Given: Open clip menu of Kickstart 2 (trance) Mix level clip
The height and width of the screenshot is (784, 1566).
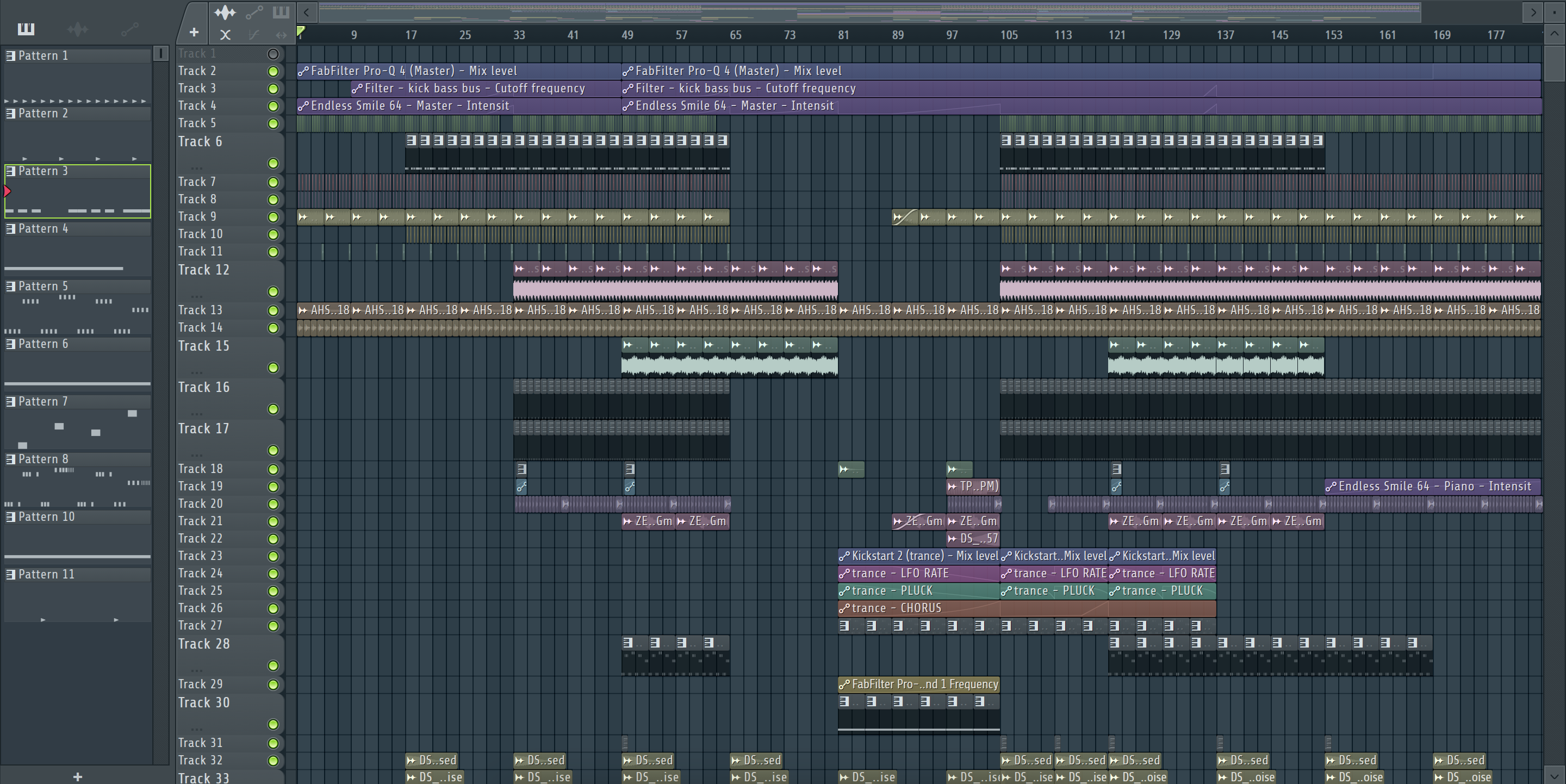Looking at the screenshot, I should [844, 556].
